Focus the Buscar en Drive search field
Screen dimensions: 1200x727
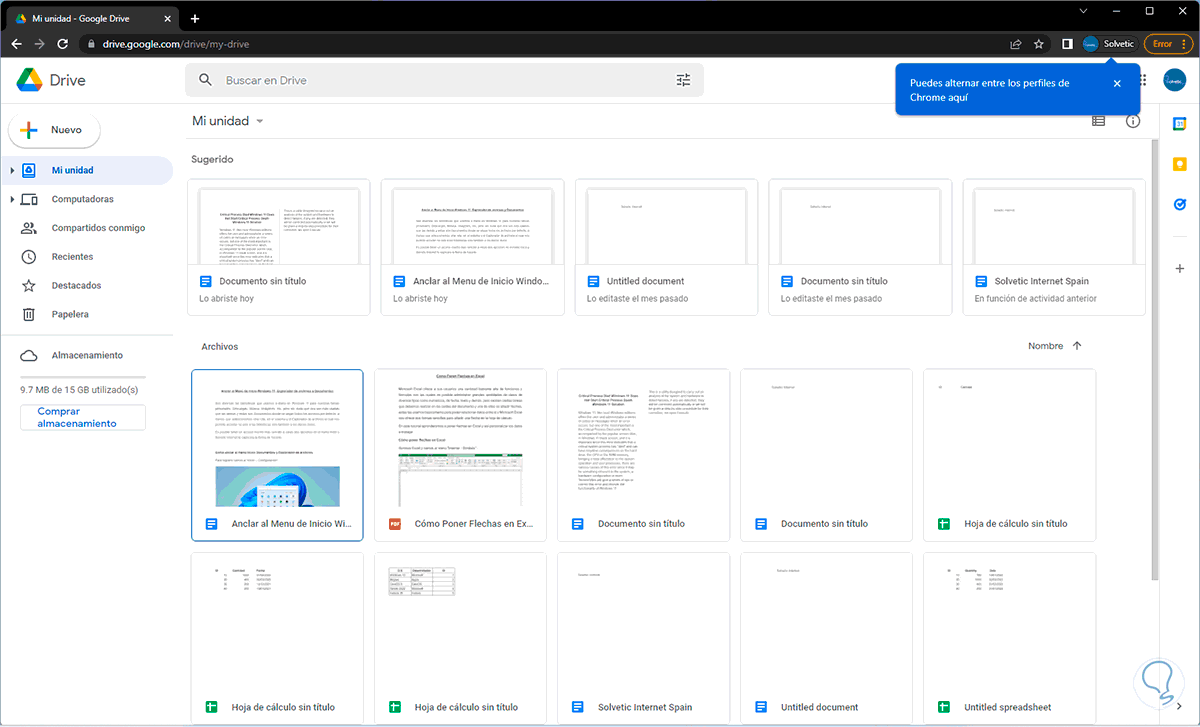pyautogui.click(x=444, y=80)
